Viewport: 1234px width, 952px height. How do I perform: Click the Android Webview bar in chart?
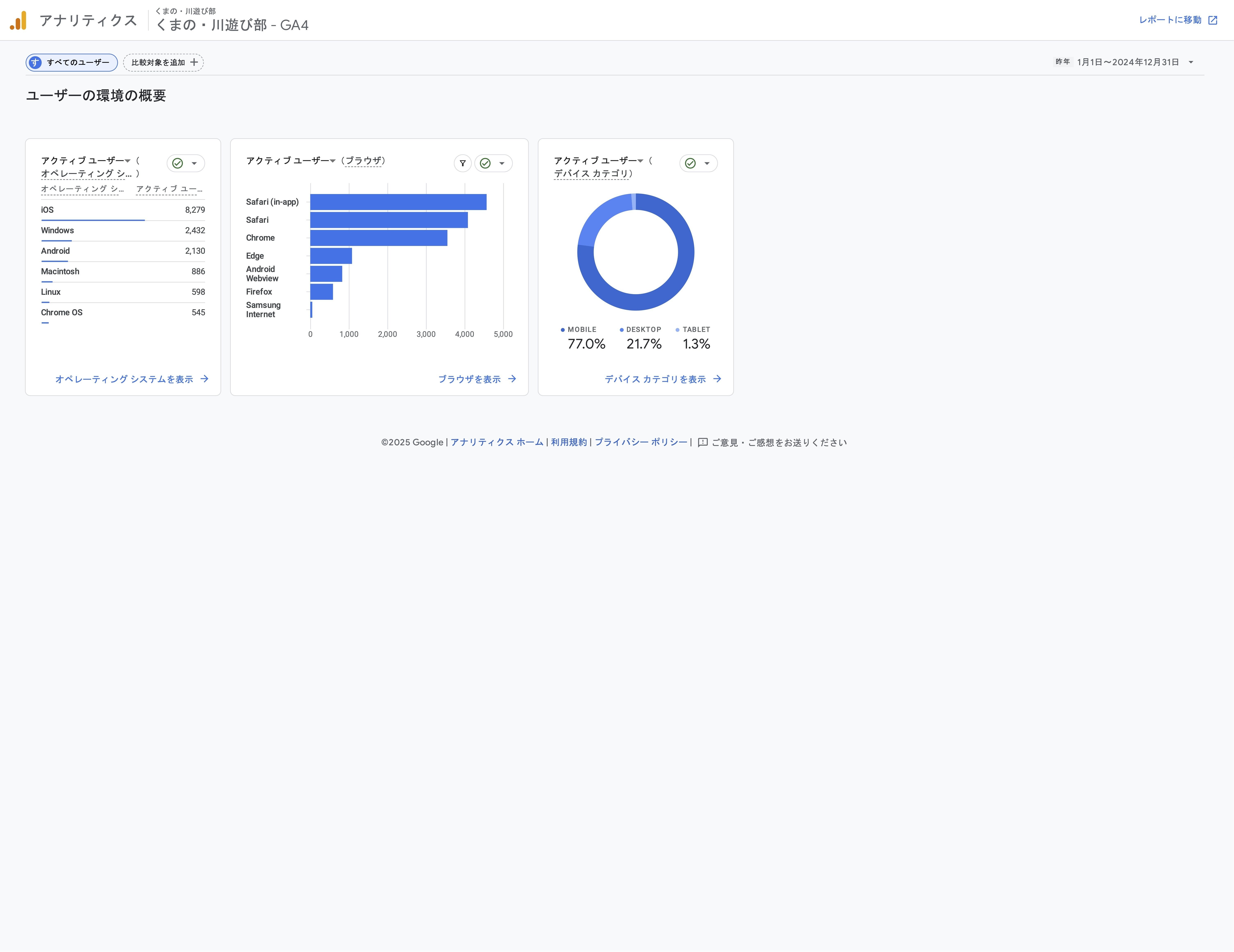tap(326, 274)
